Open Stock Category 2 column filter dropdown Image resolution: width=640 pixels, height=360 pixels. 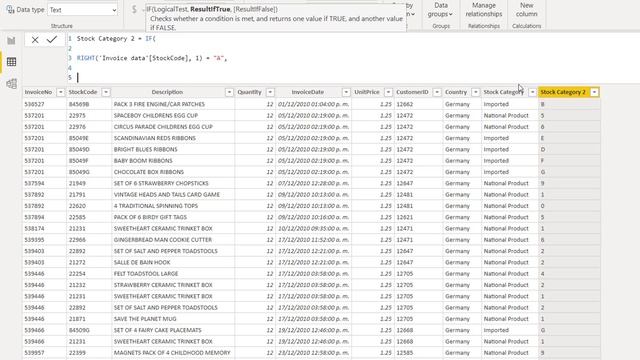594,92
